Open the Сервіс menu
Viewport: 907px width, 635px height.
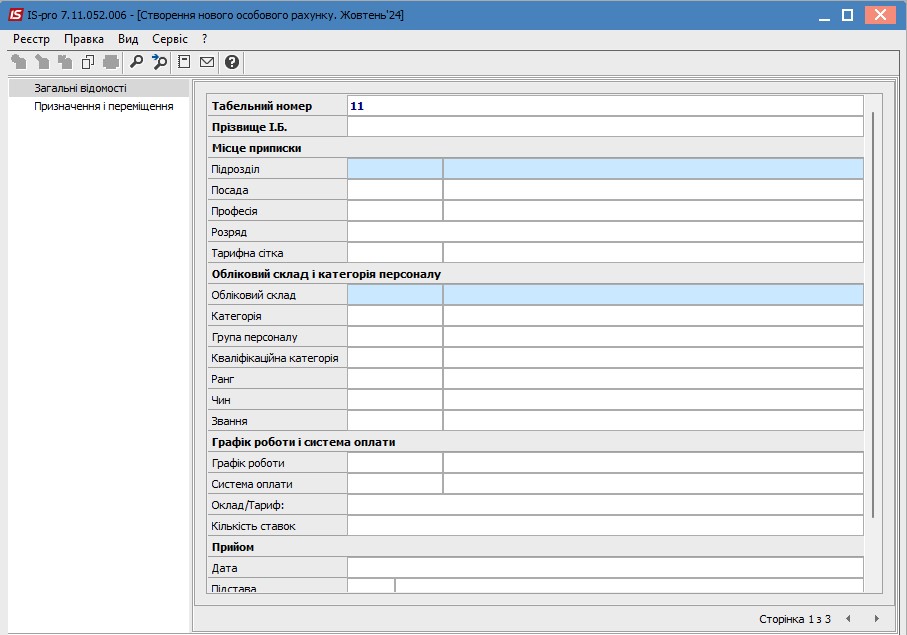pos(170,39)
